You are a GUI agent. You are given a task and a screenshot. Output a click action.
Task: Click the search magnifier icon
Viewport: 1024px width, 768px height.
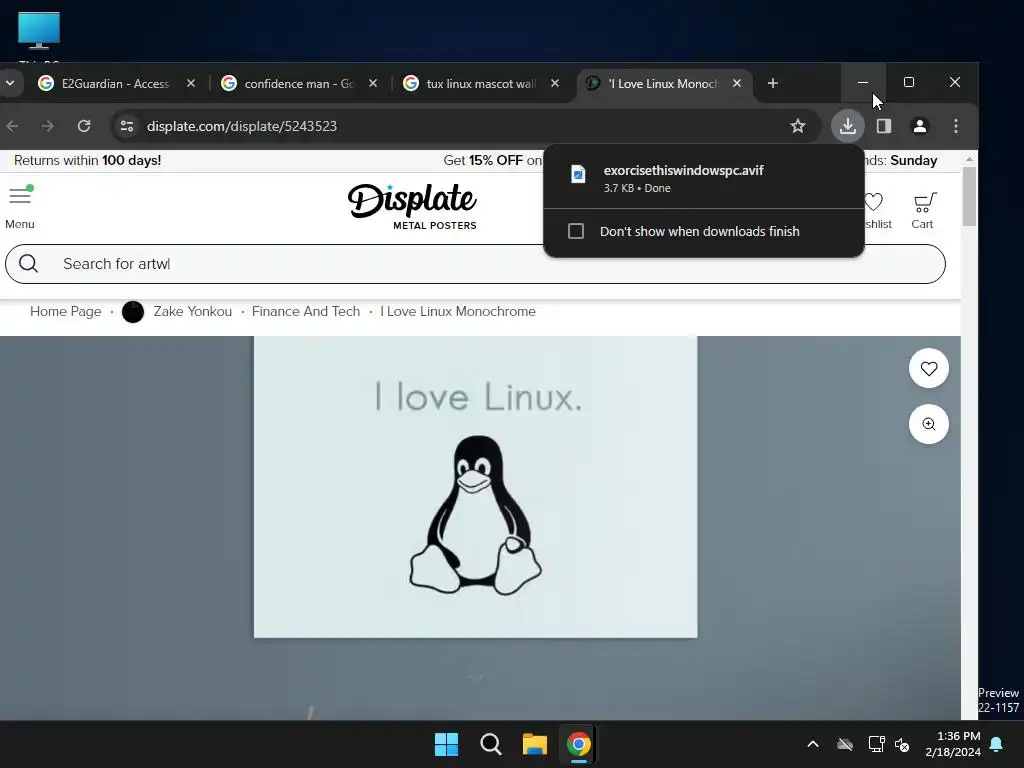click(x=28, y=264)
